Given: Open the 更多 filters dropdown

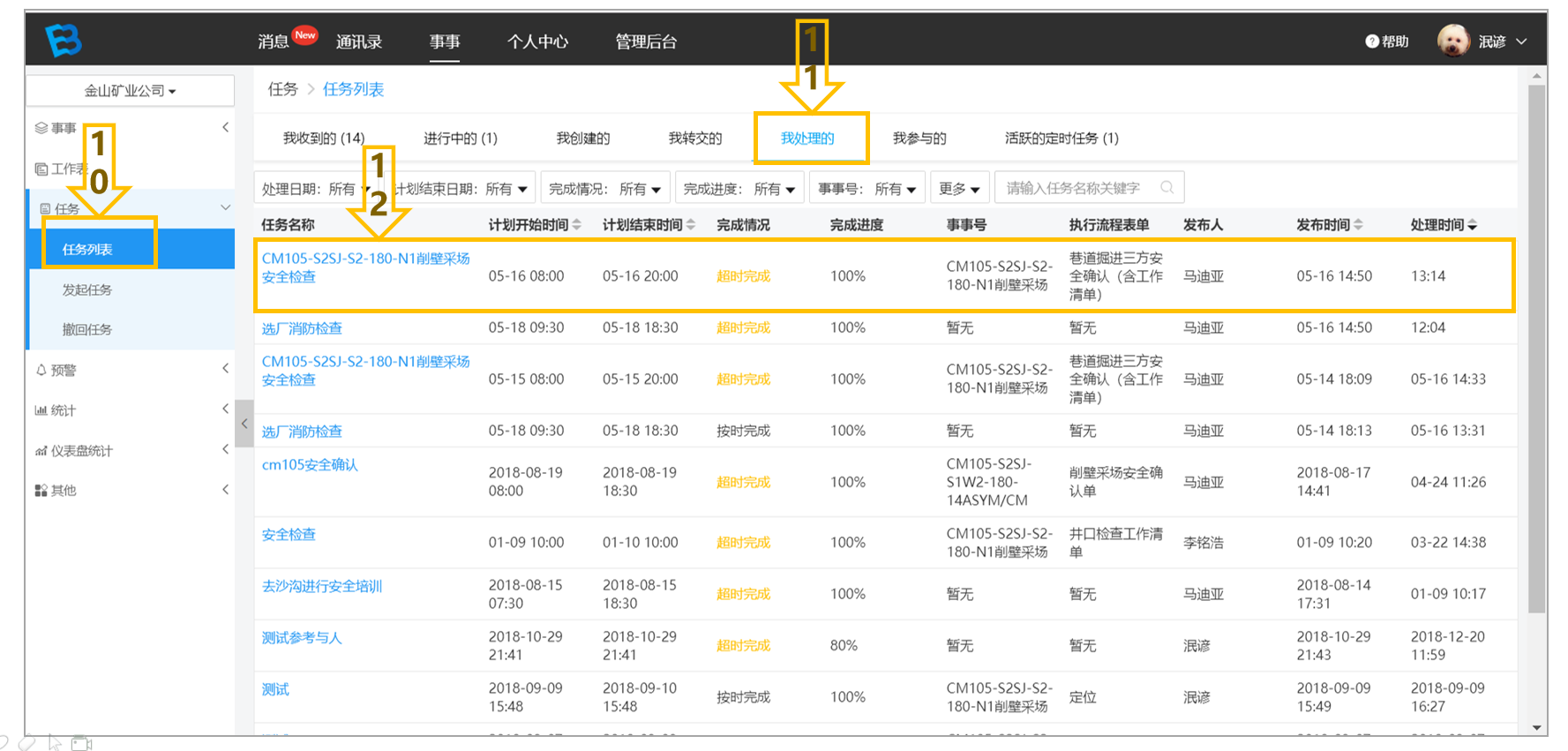Looking at the screenshot, I should point(959,188).
